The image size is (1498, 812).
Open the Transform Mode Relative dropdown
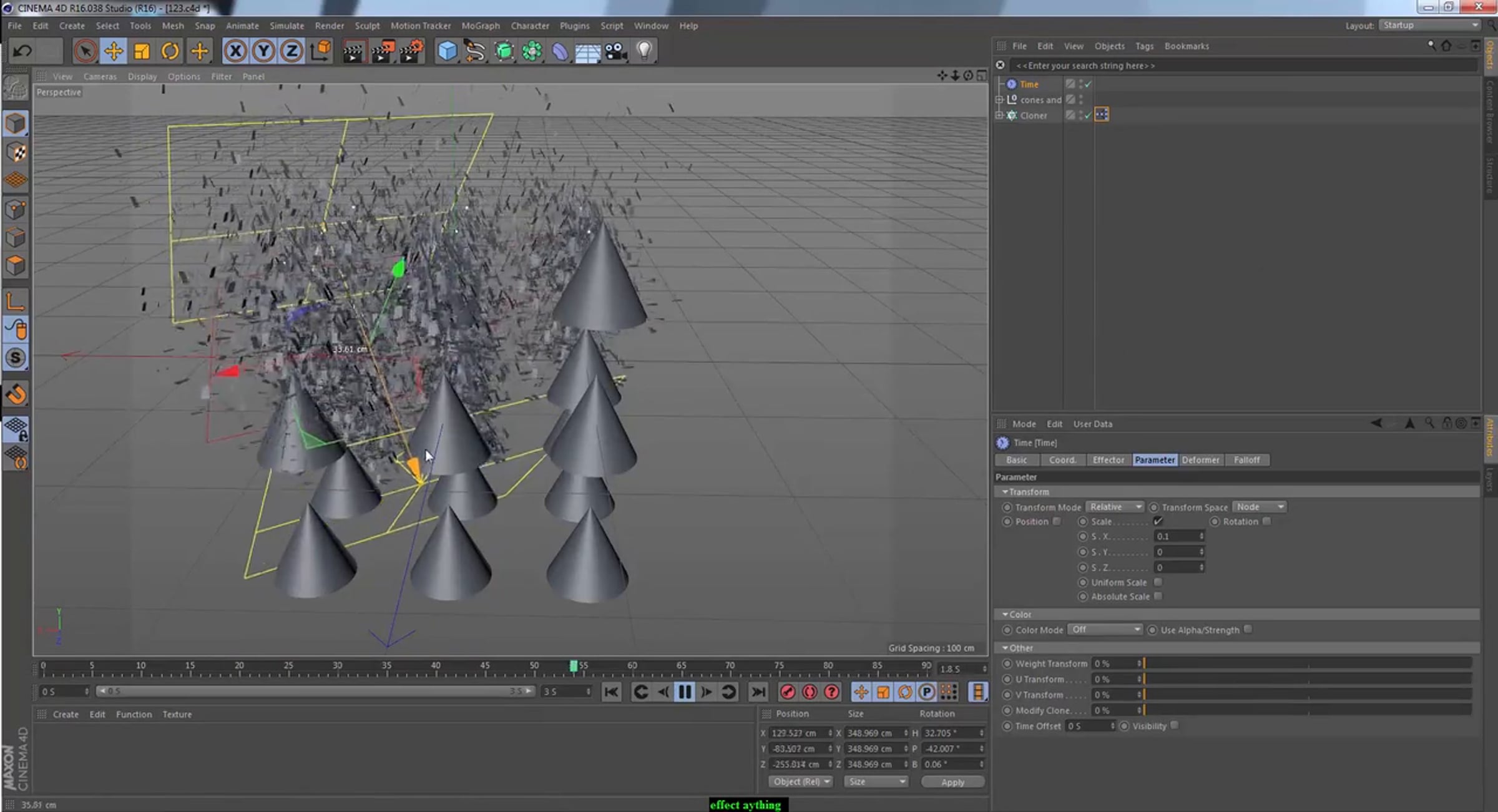coord(1115,507)
